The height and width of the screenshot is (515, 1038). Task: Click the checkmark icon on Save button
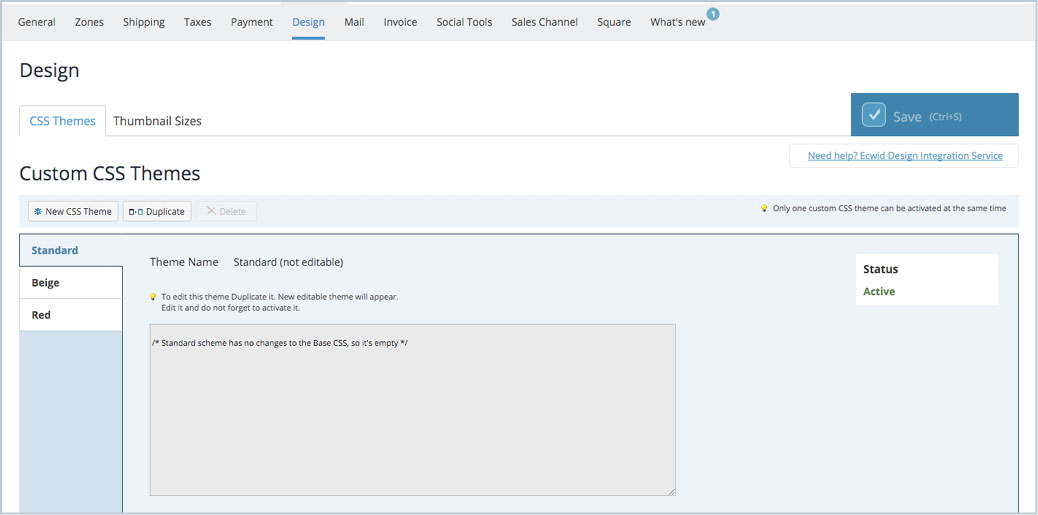(874, 115)
